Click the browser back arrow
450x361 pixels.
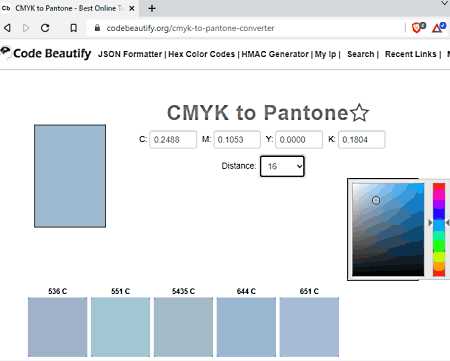[x=7, y=28]
